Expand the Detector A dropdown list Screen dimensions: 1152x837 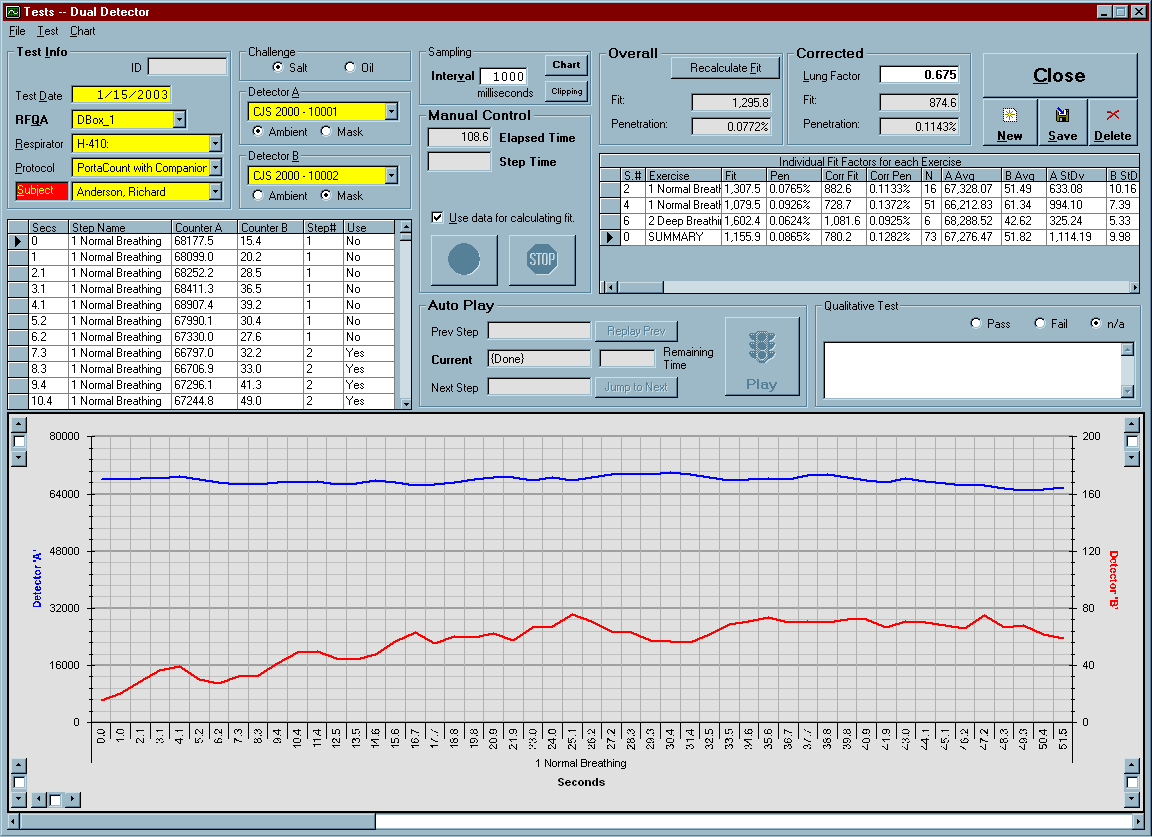click(x=391, y=112)
